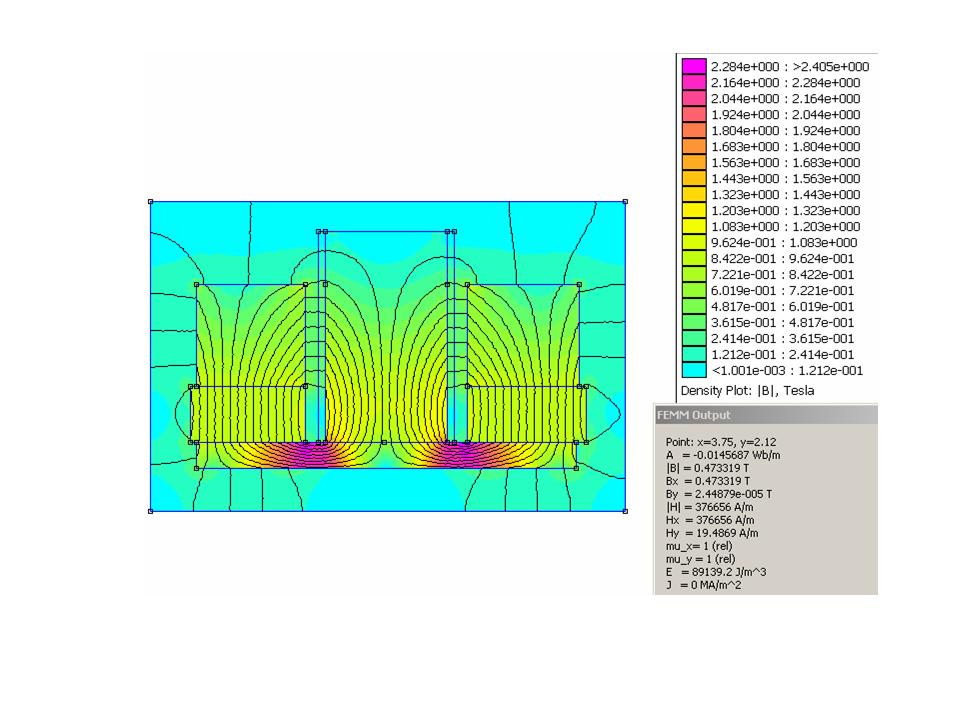Click the bottom-right corner node of the plot boundary
This screenshot has width=960, height=720.
click(625, 511)
